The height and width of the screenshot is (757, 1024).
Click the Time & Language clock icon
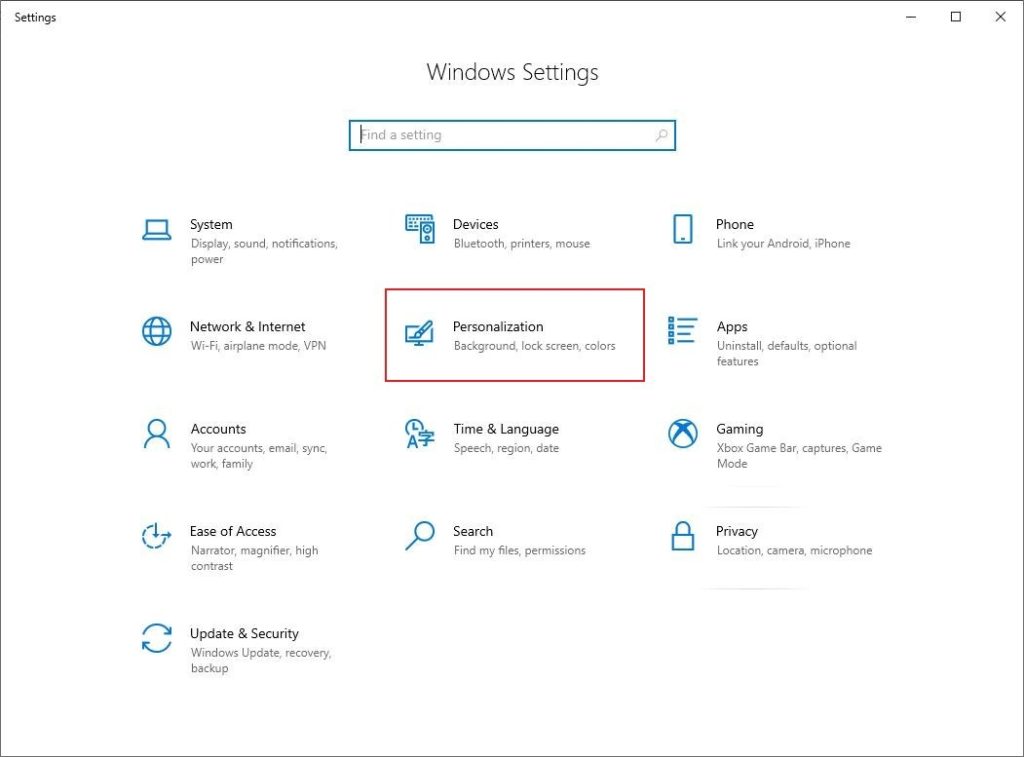(418, 433)
